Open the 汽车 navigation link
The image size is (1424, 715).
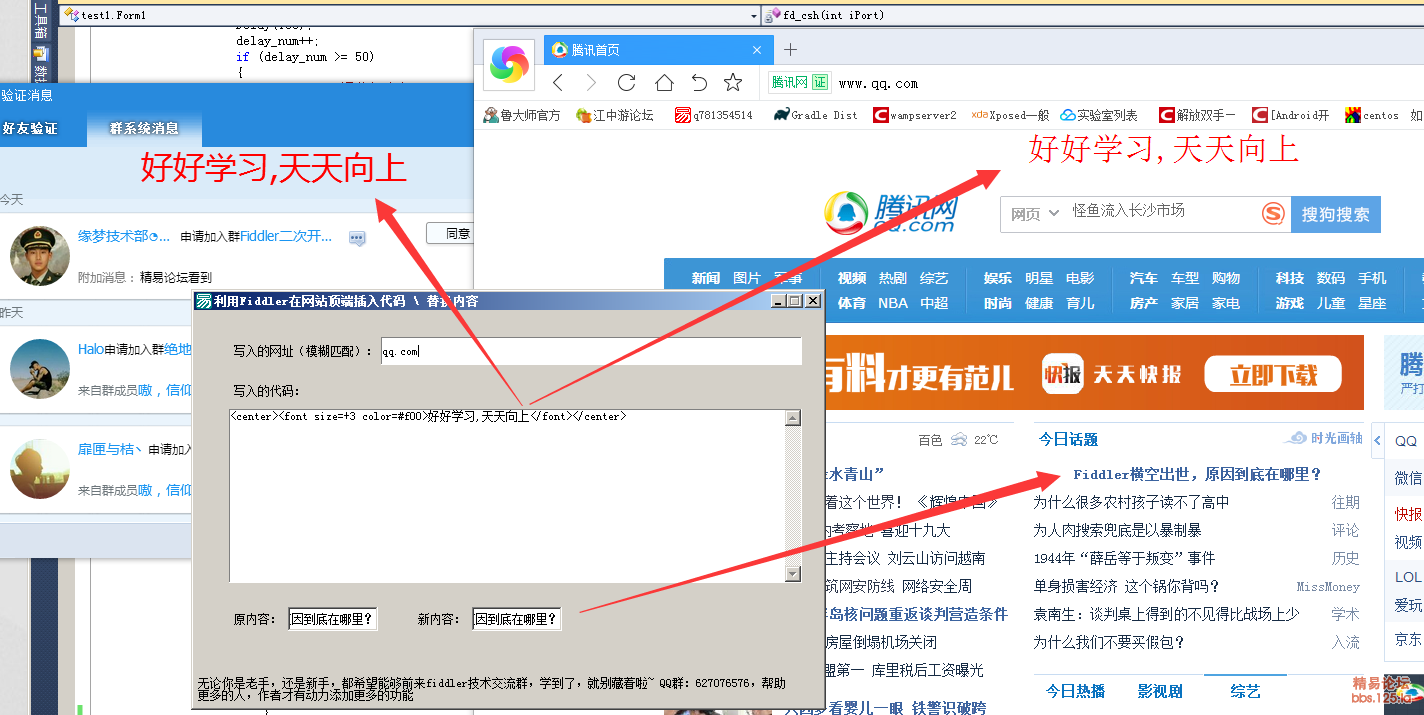pyautogui.click(x=1144, y=278)
